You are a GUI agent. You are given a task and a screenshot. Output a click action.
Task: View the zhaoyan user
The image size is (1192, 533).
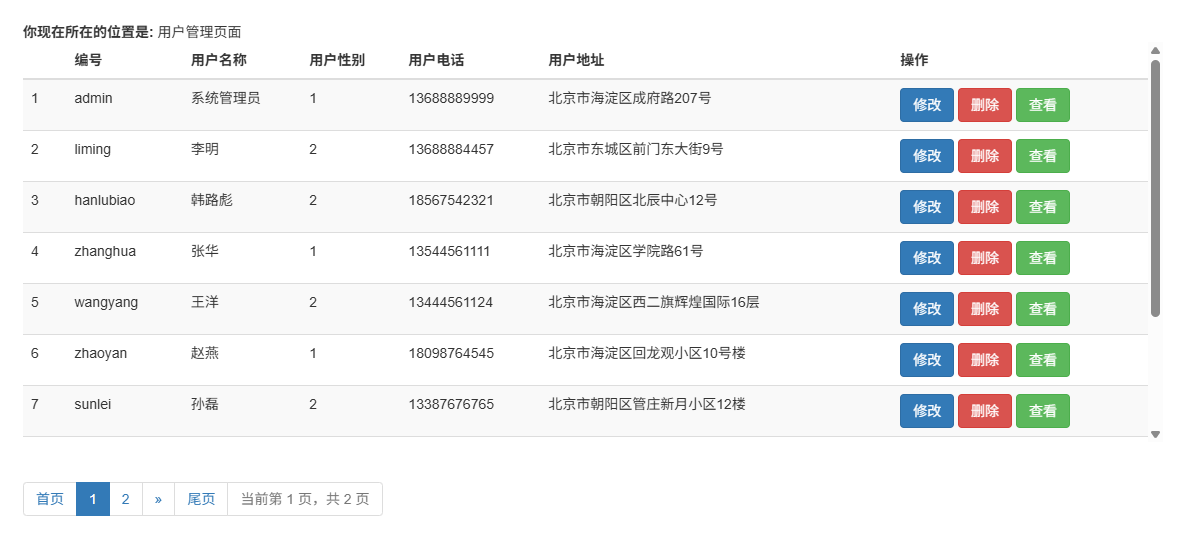[1042, 360]
